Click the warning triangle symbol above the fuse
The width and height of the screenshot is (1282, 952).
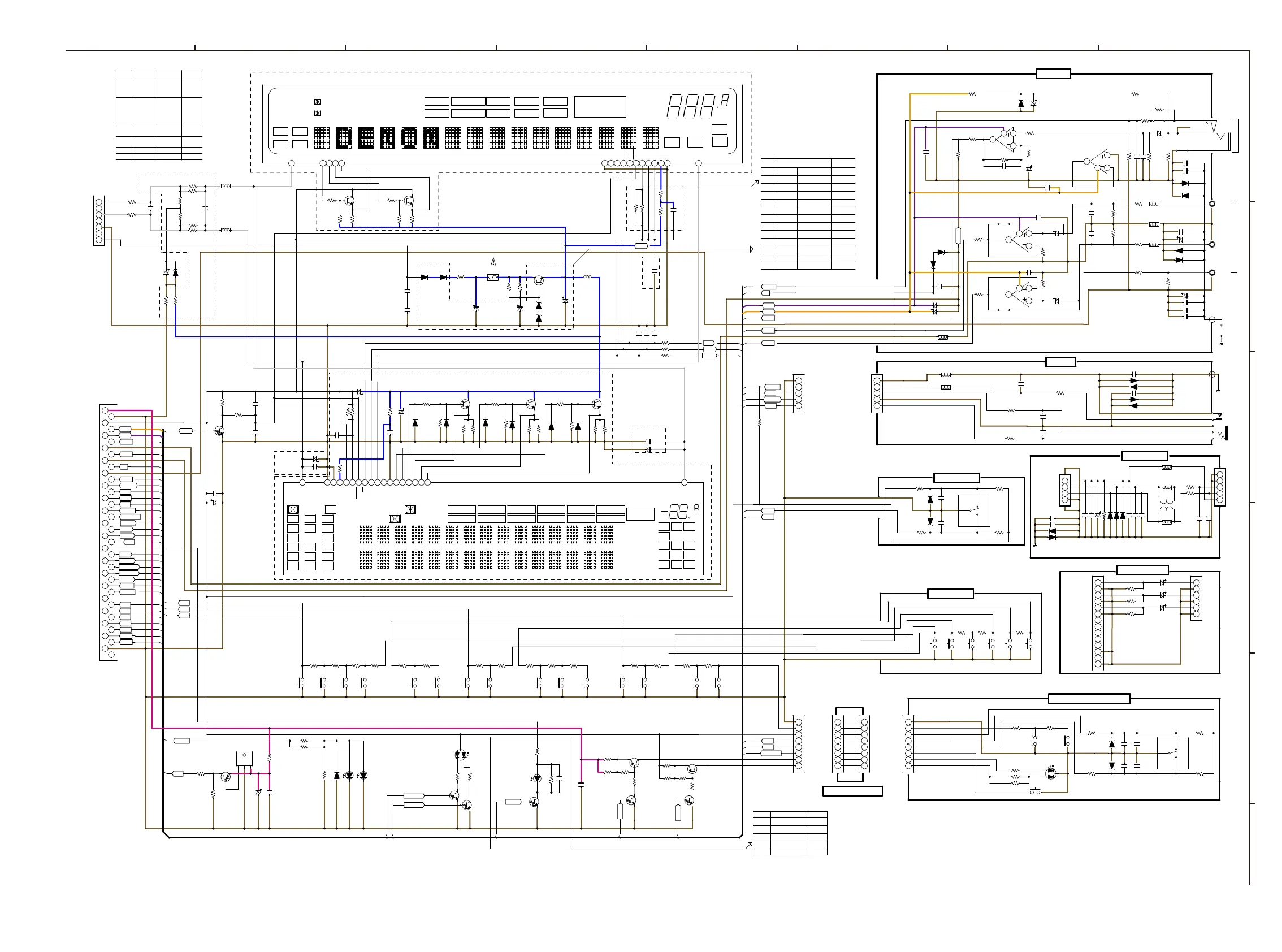493,262
